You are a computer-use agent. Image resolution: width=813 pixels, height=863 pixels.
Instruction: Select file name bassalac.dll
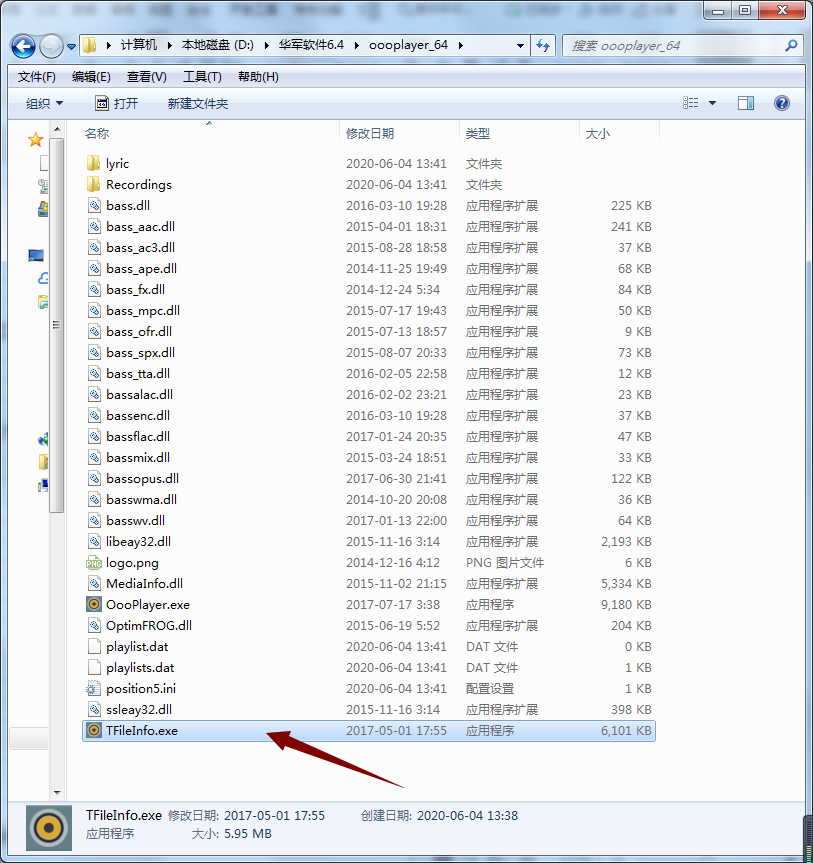[139, 395]
